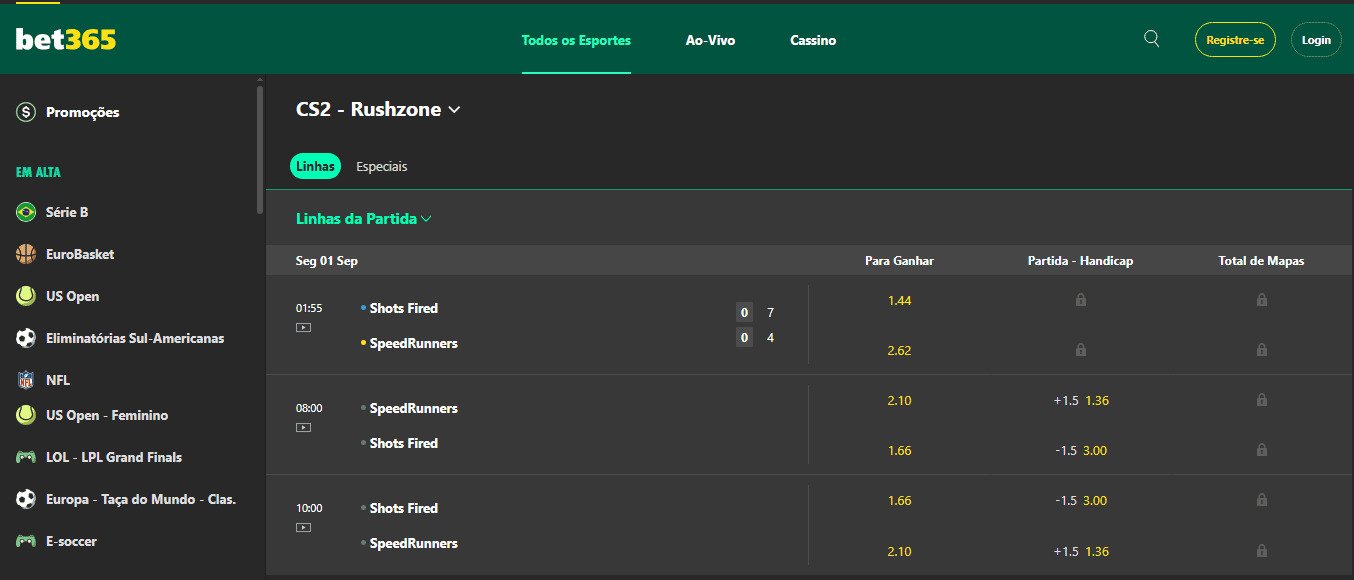Click the NFL shield icon

coord(26,380)
